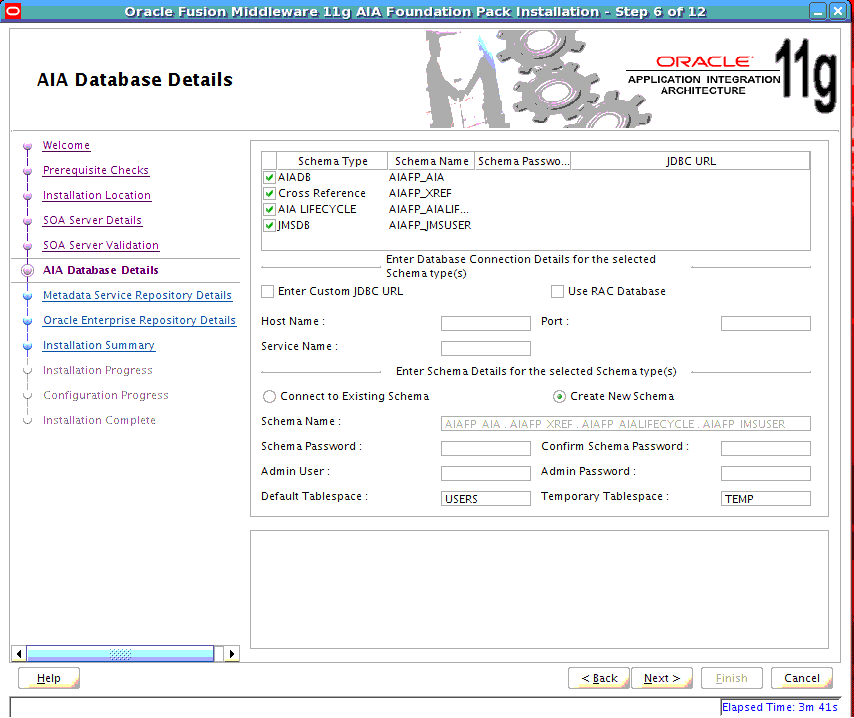Select Connect to Existing Schema radio button
The width and height of the screenshot is (854, 718).
pyautogui.click(x=269, y=397)
